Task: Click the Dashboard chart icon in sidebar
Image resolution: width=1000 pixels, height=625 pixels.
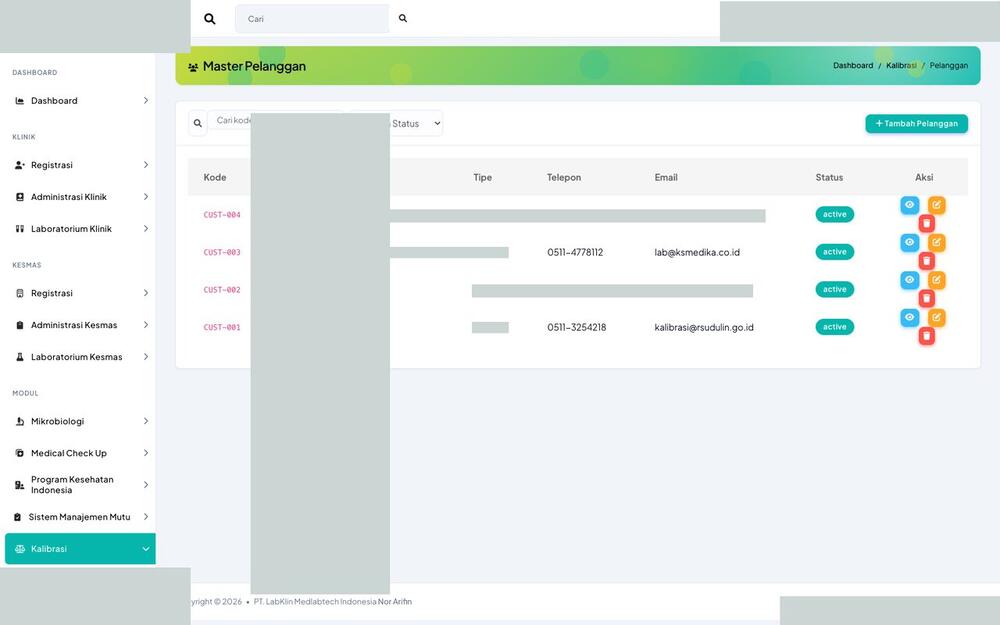Action: 20,101
